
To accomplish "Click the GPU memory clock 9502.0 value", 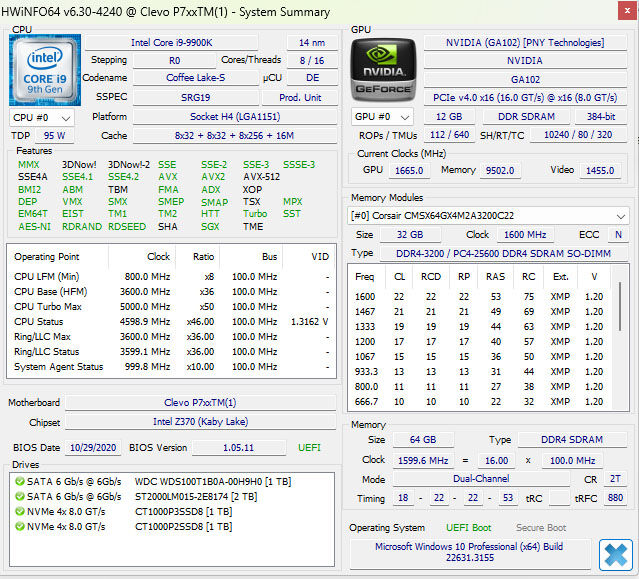I will click(x=500, y=170).
